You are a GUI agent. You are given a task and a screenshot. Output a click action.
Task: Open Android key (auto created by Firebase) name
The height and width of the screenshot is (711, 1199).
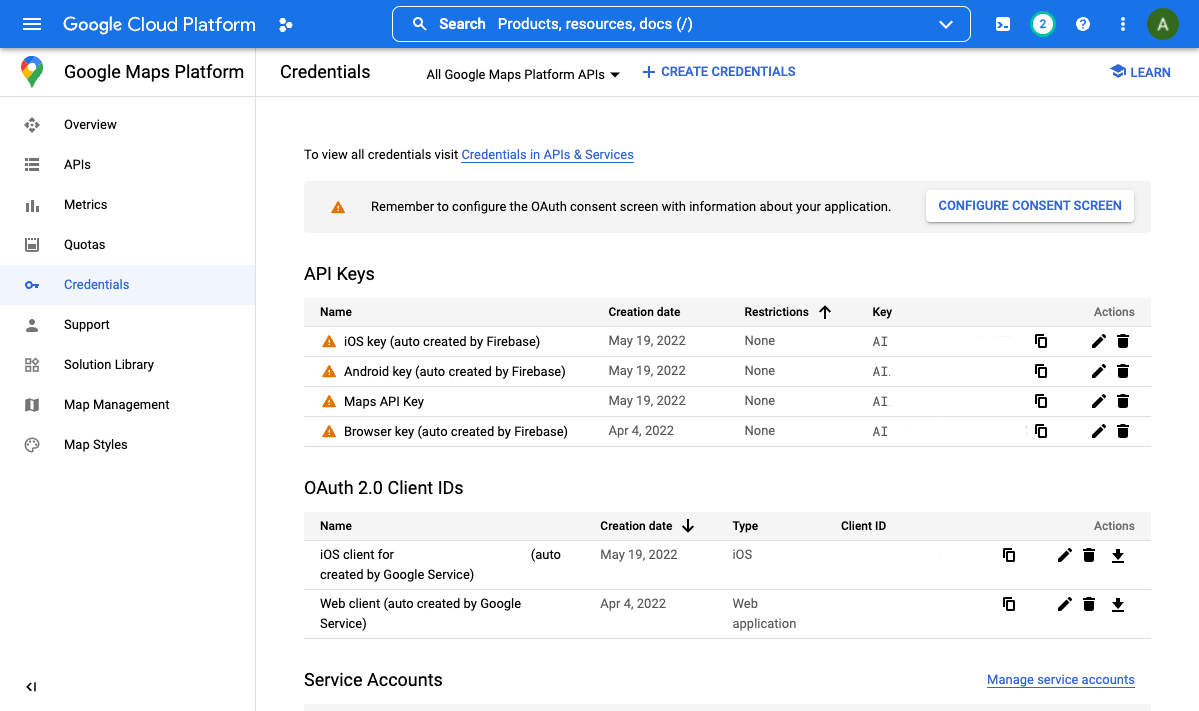[x=454, y=372]
